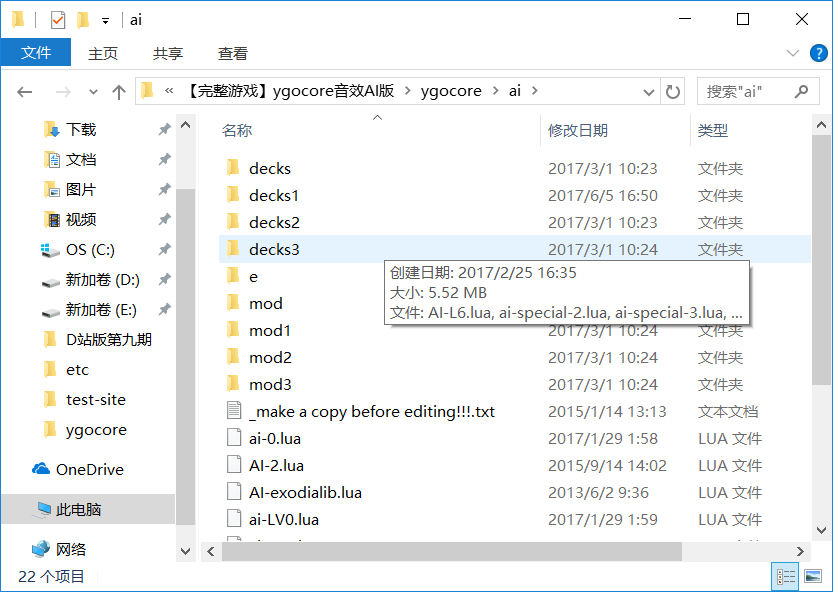Viewport: 833px width, 592px height.
Task: Unpin OS (C:) using its pin icon
Action: point(165,249)
